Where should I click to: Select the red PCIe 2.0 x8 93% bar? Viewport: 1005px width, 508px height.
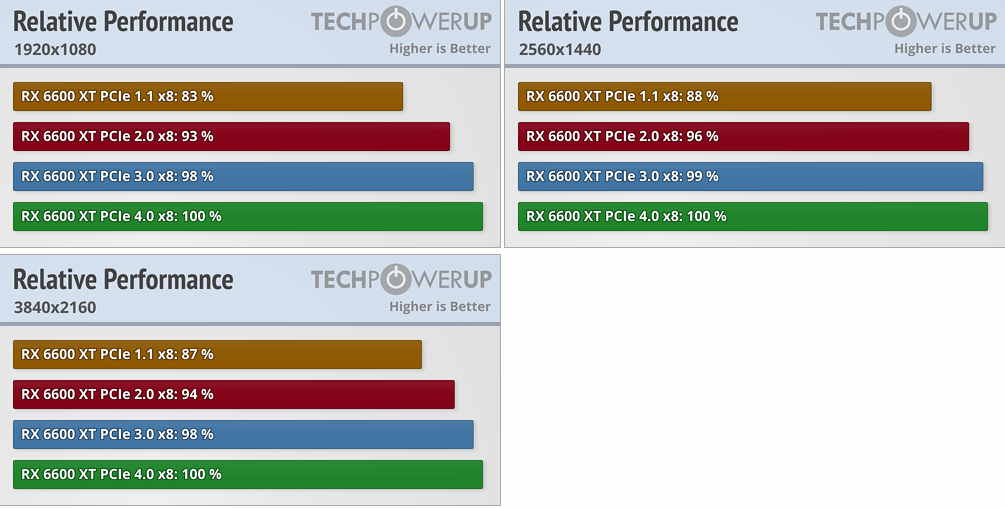[231, 136]
